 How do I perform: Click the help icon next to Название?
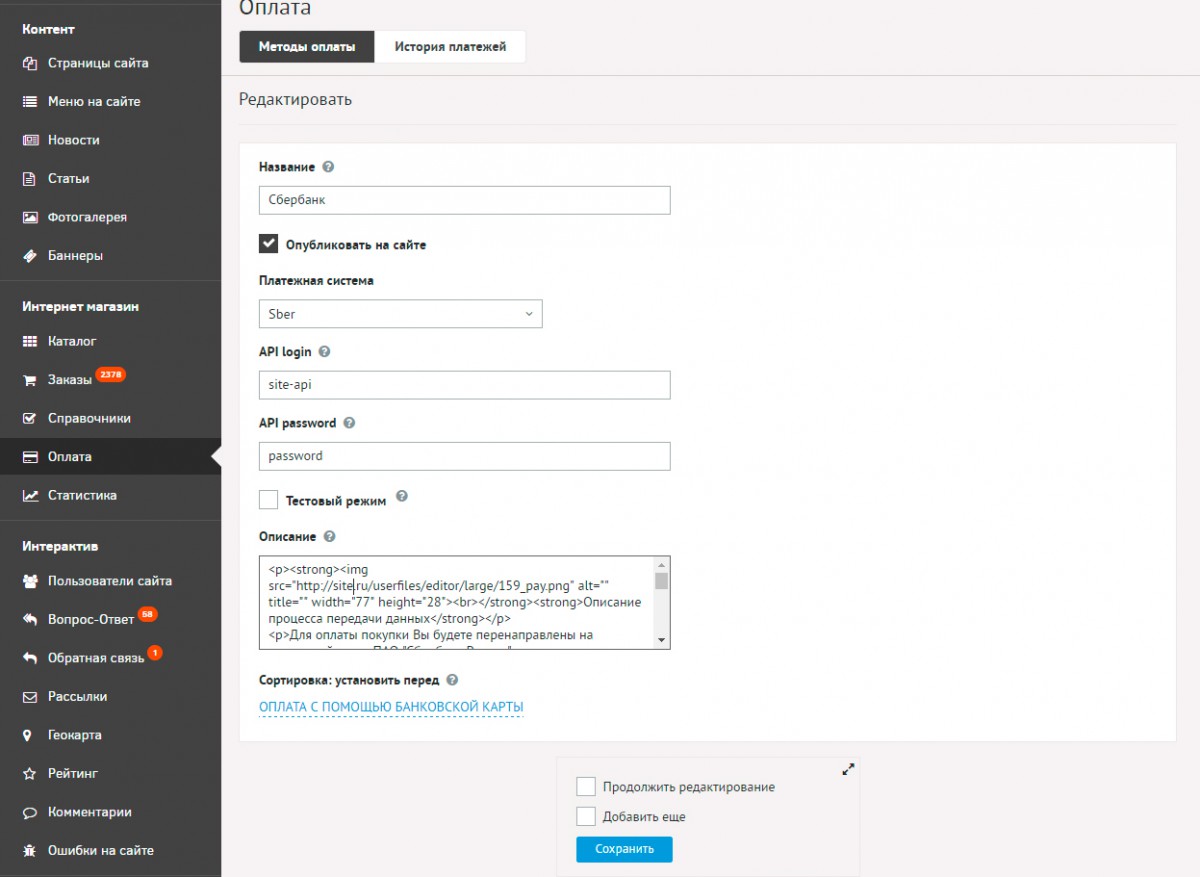tap(328, 167)
